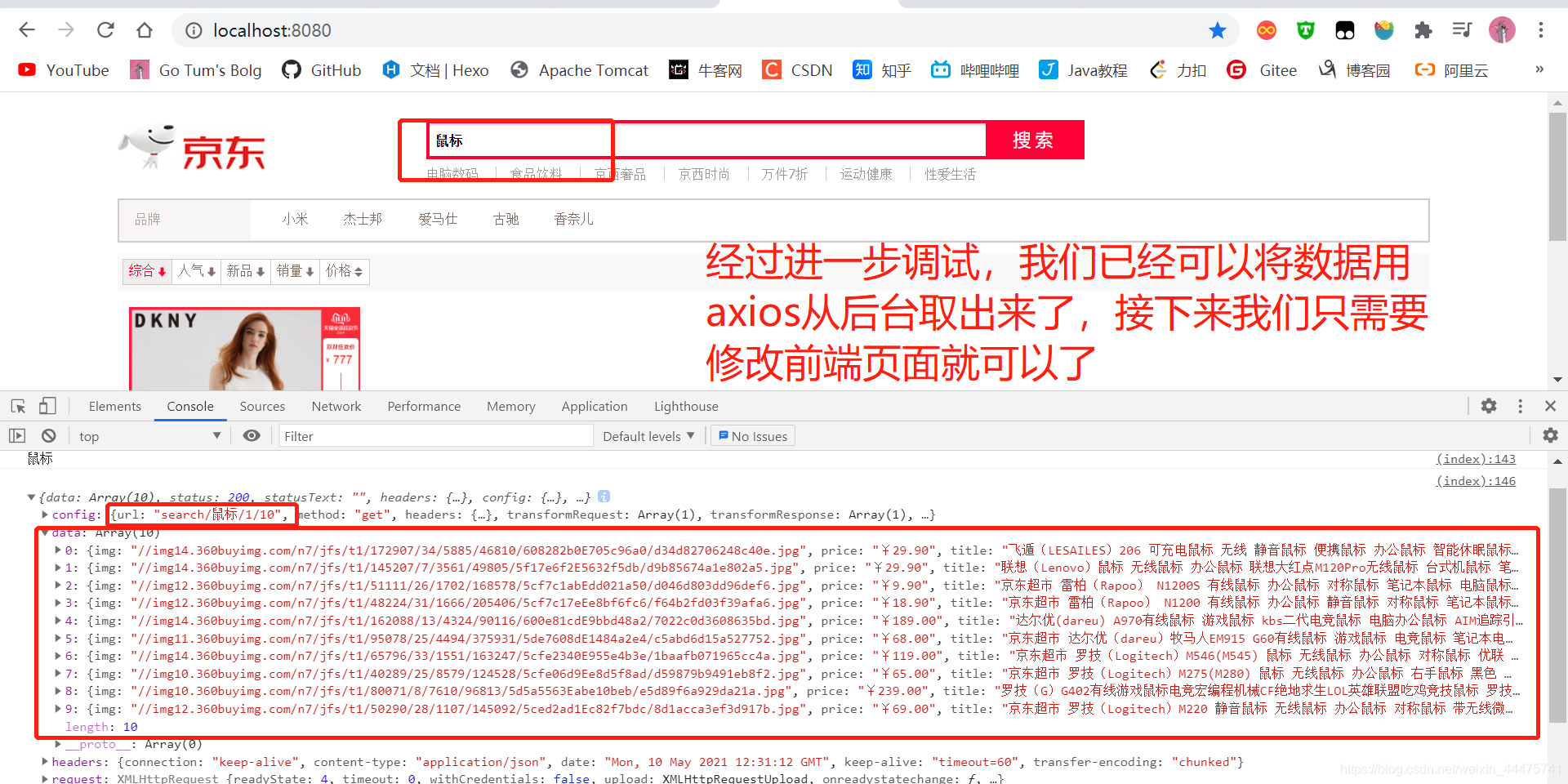Switch to the Sources tab
This screenshot has height=784, width=1568.
[x=262, y=406]
